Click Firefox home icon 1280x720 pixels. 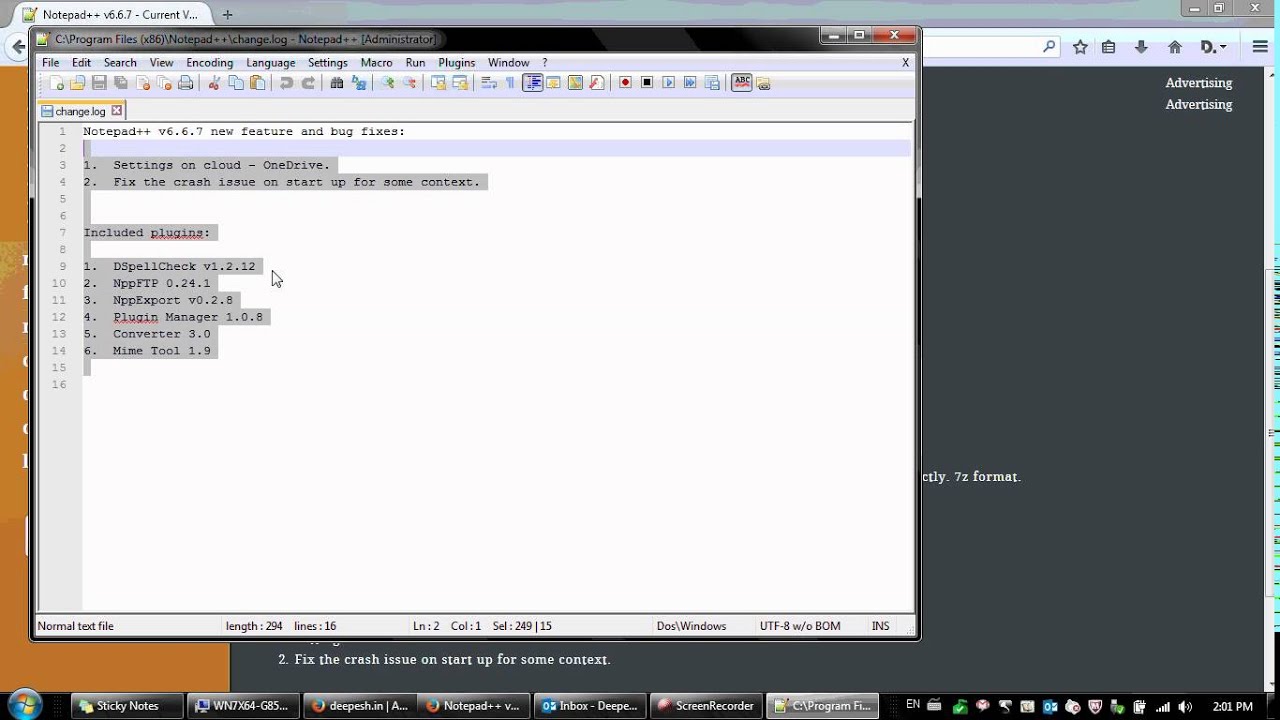coord(1175,47)
